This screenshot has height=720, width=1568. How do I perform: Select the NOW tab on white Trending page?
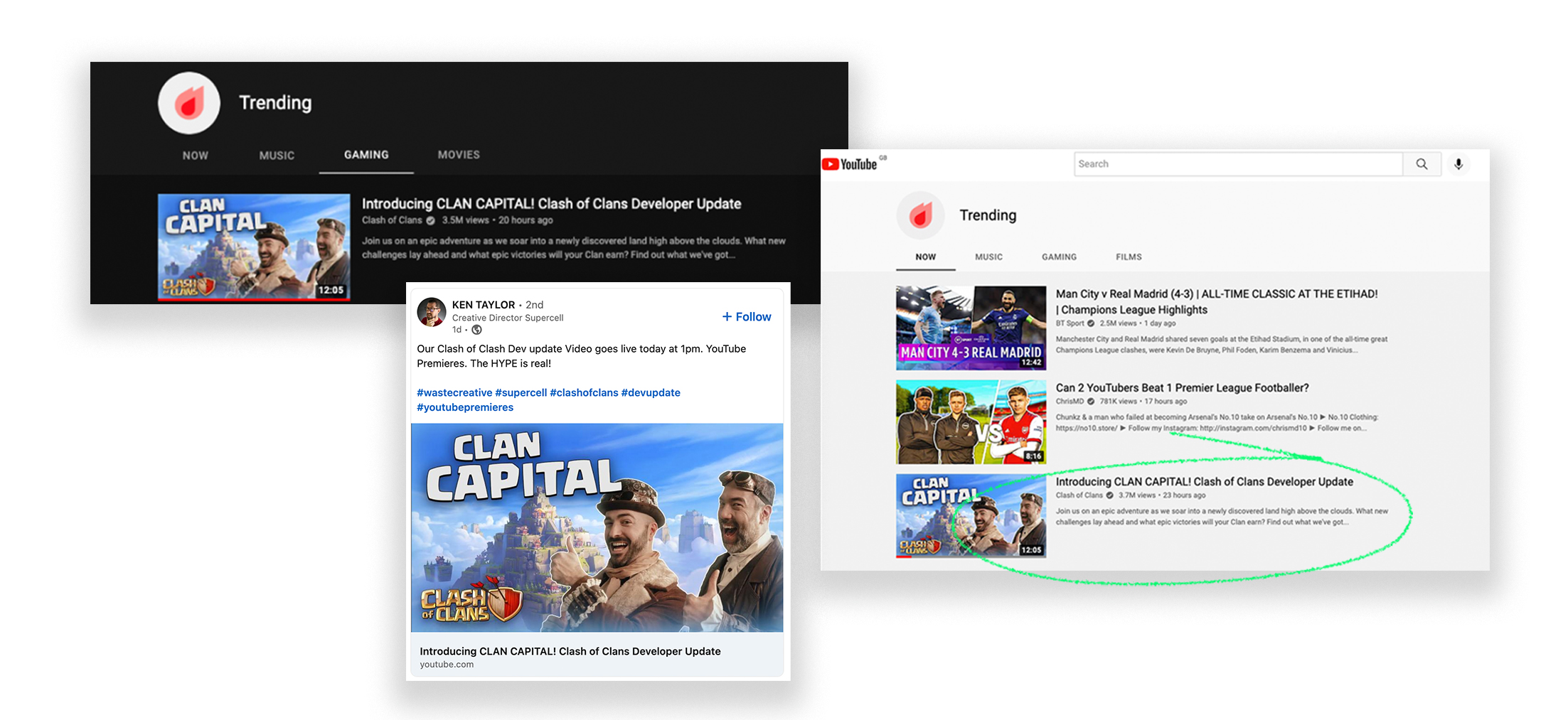[x=924, y=257]
